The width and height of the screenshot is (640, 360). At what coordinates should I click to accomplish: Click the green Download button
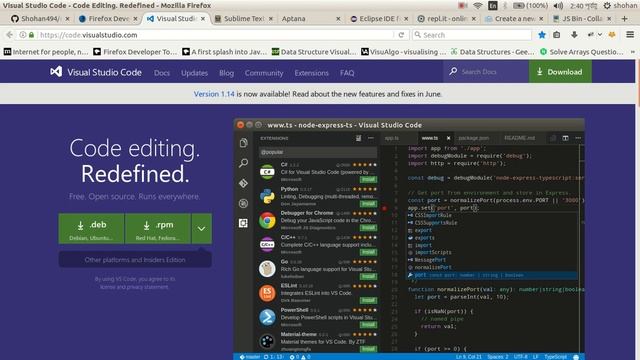560,71
